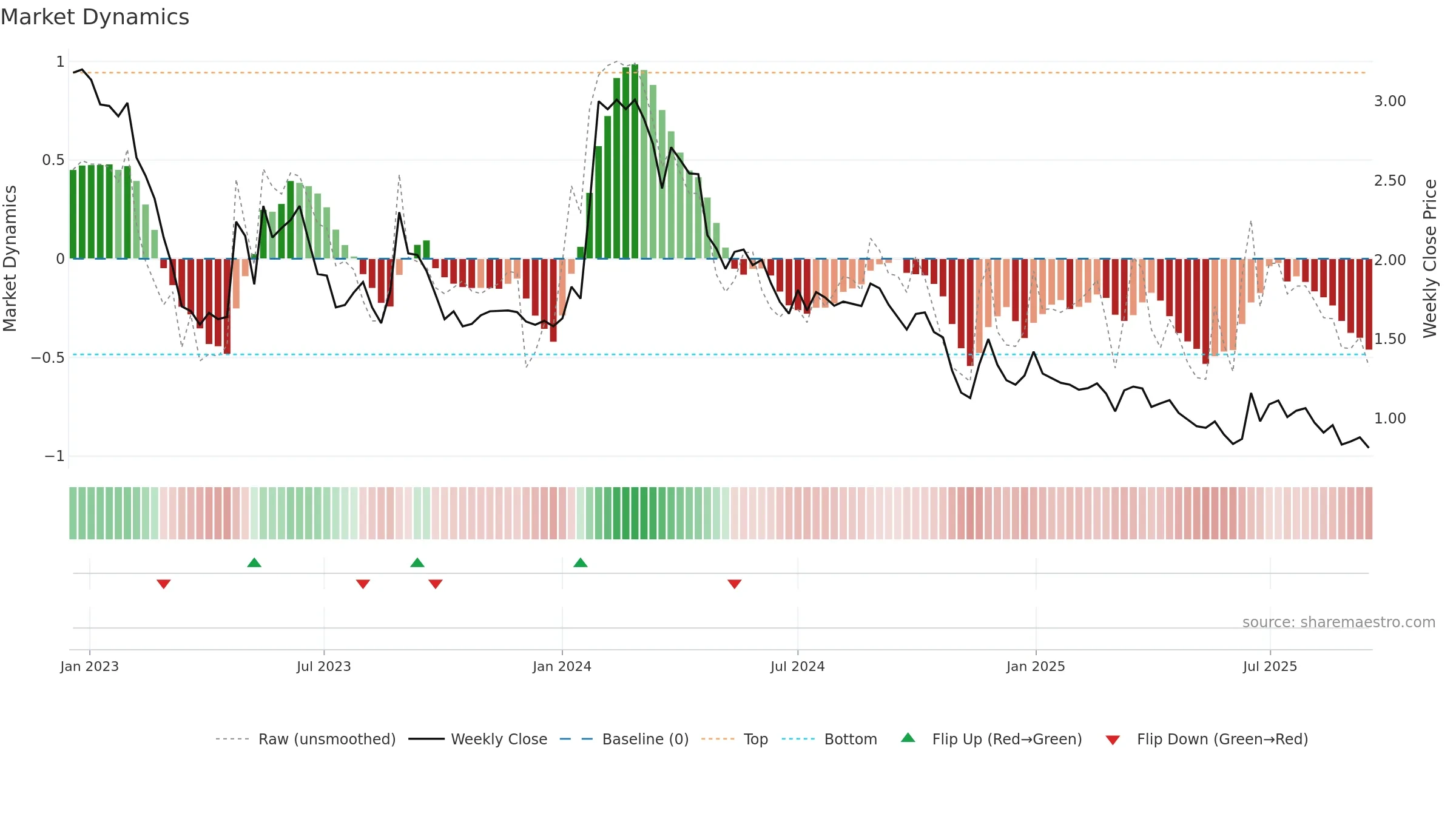Click the Weekly Close Price axis title

tap(1430, 258)
